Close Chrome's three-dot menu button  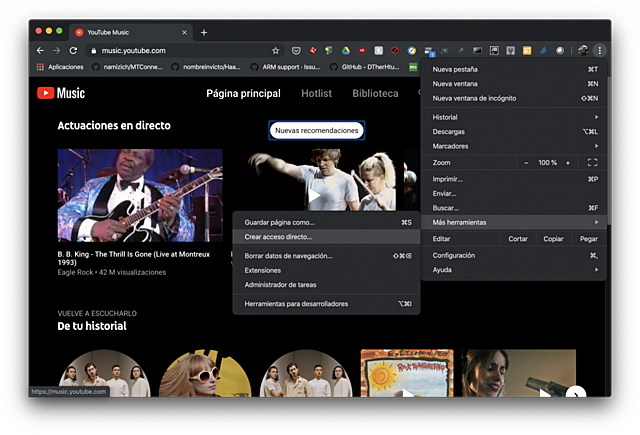point(600,51)
